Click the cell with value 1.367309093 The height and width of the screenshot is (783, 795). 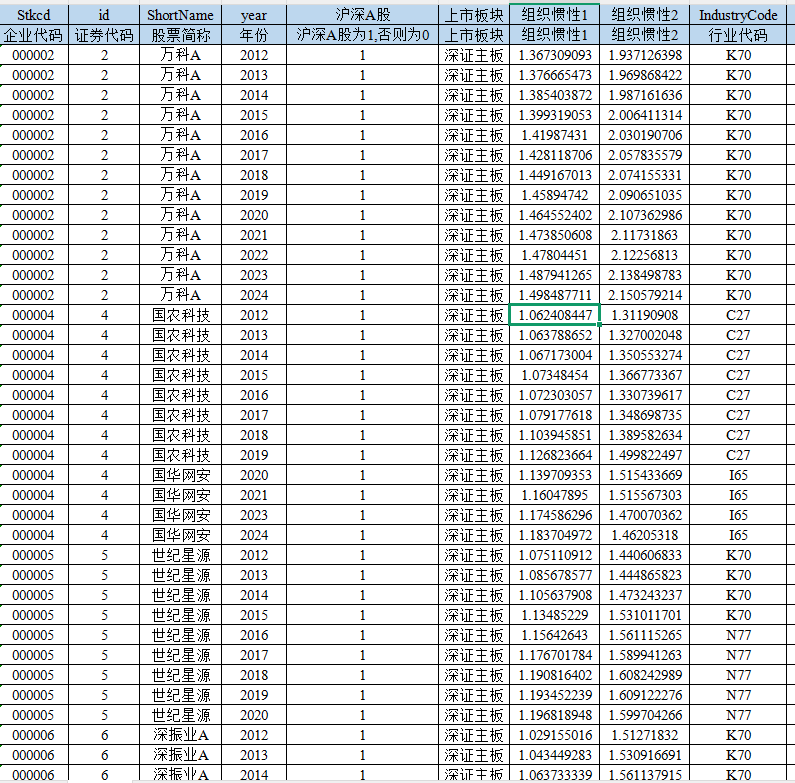tap(555, 55)
